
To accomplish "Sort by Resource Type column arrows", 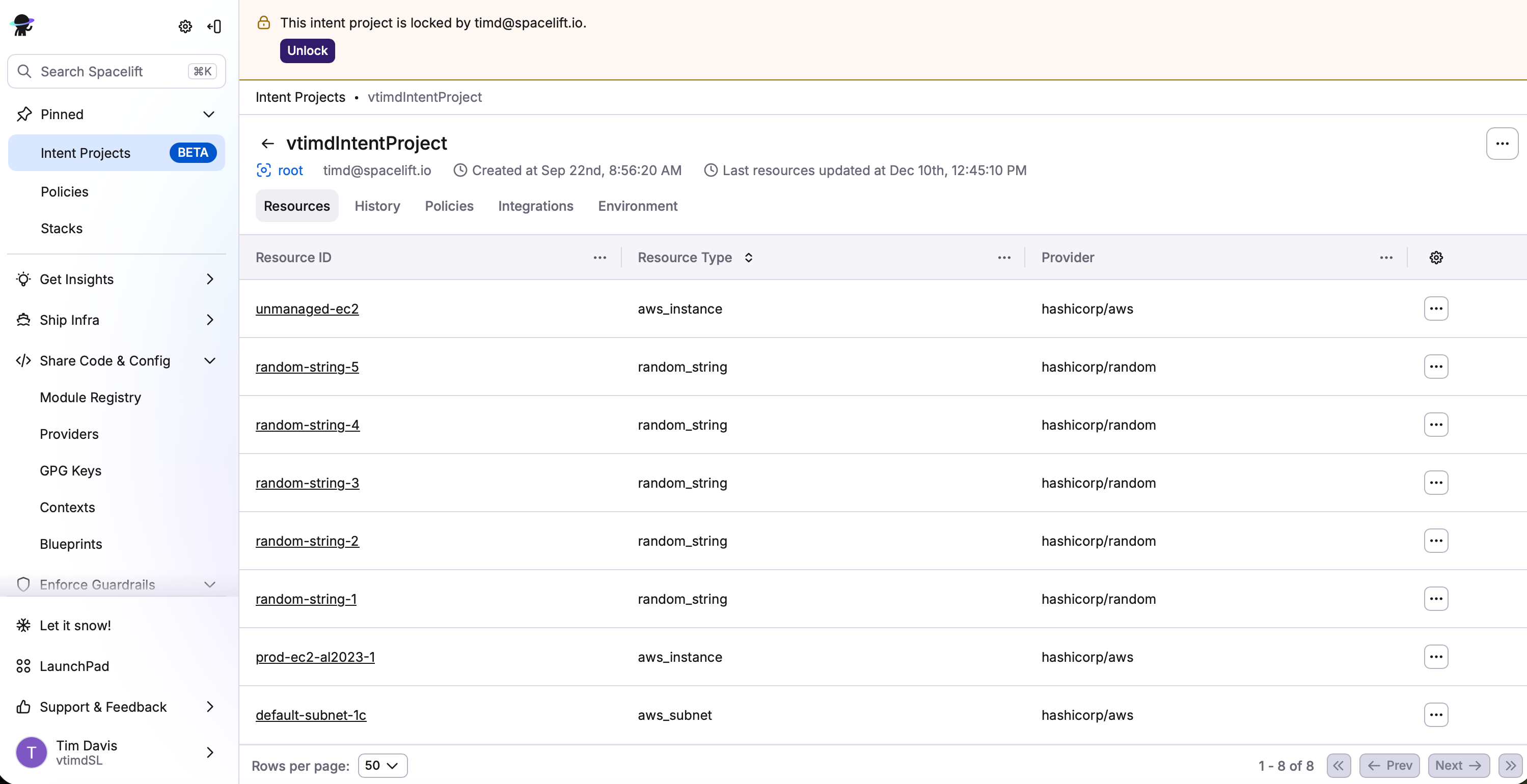I will pyautogui.click(x=749, y=258).
